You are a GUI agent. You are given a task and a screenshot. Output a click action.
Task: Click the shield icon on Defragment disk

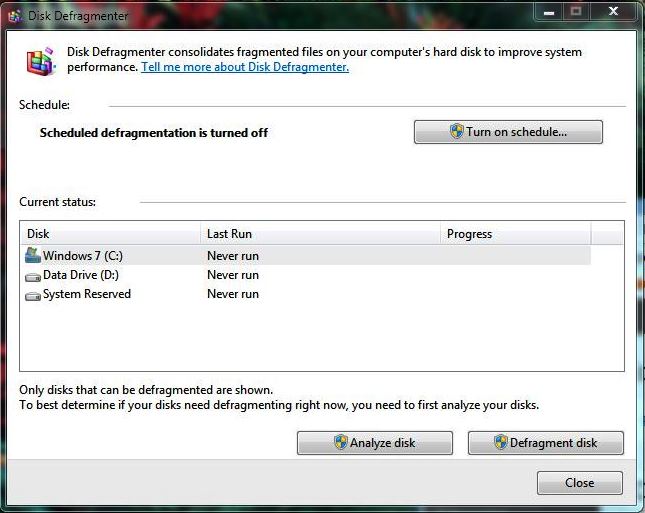(501, 442)
